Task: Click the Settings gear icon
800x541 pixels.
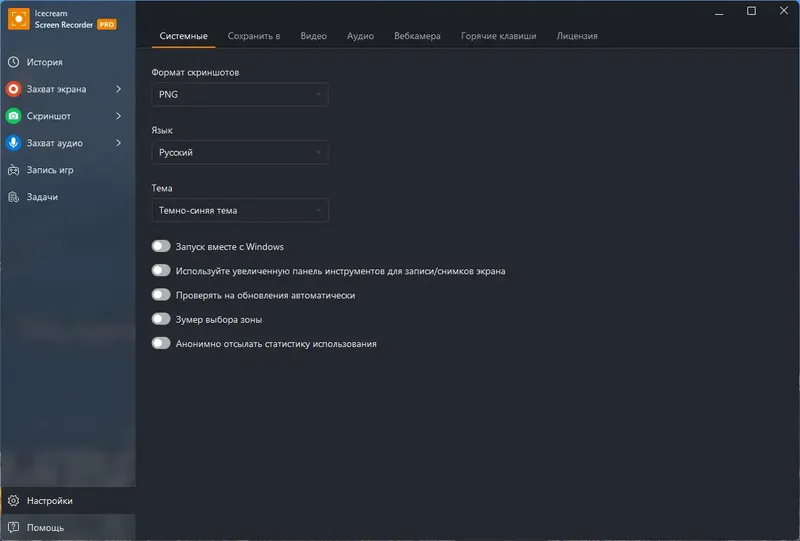Action: [14, 500]
